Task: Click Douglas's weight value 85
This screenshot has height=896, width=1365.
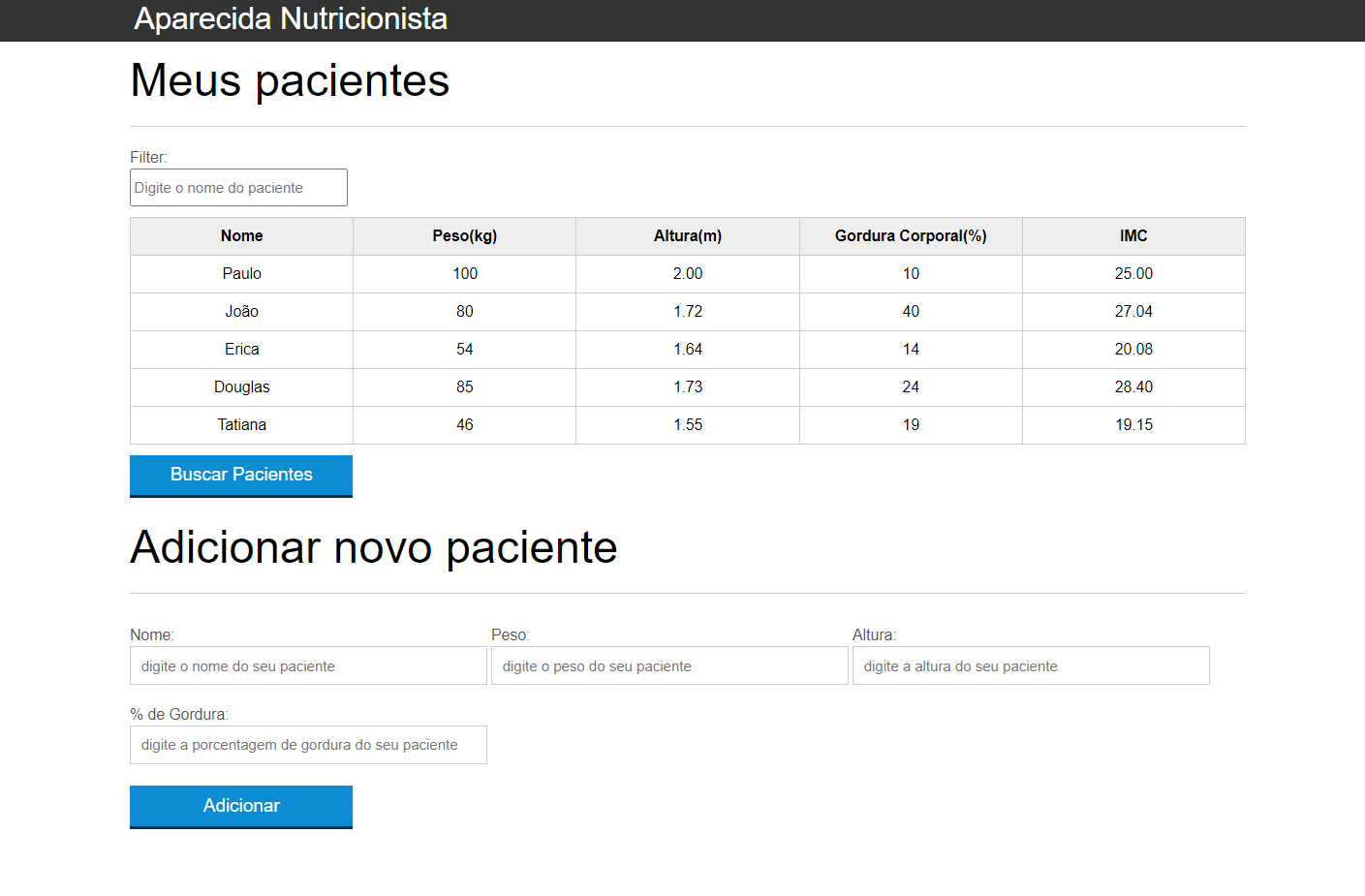Action: point(465,387)
